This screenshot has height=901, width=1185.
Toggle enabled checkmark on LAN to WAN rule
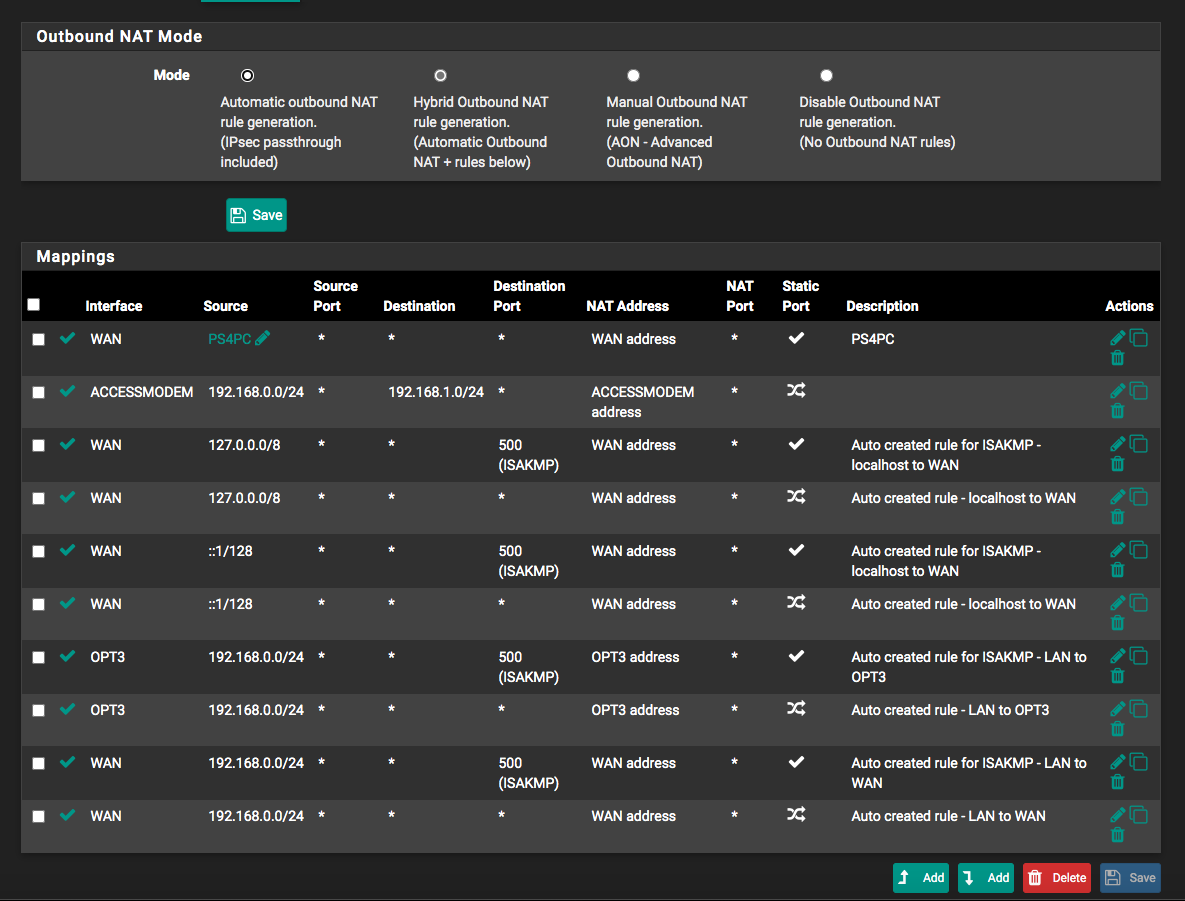point(67,815)
